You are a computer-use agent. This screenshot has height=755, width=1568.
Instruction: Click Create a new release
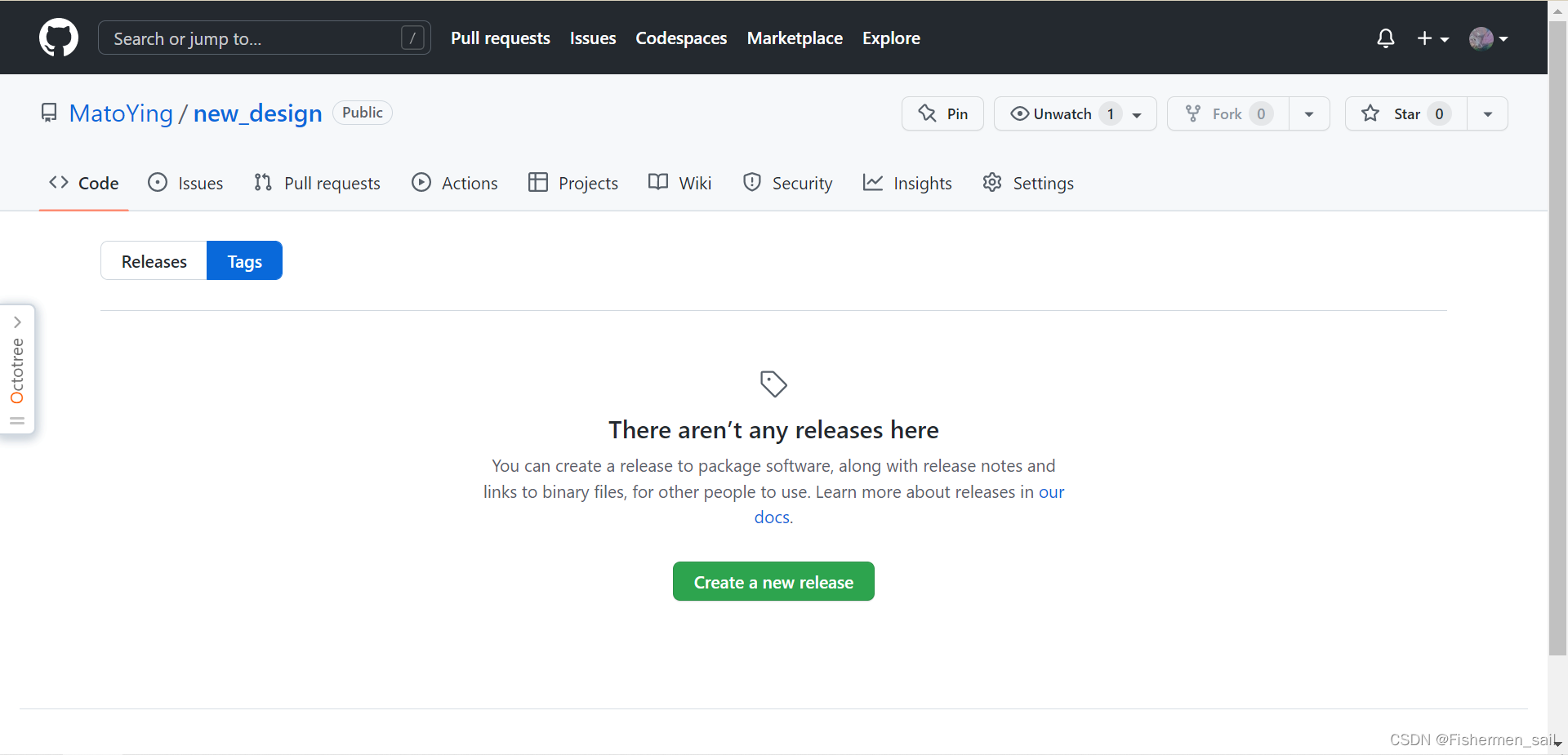point(773,581)
